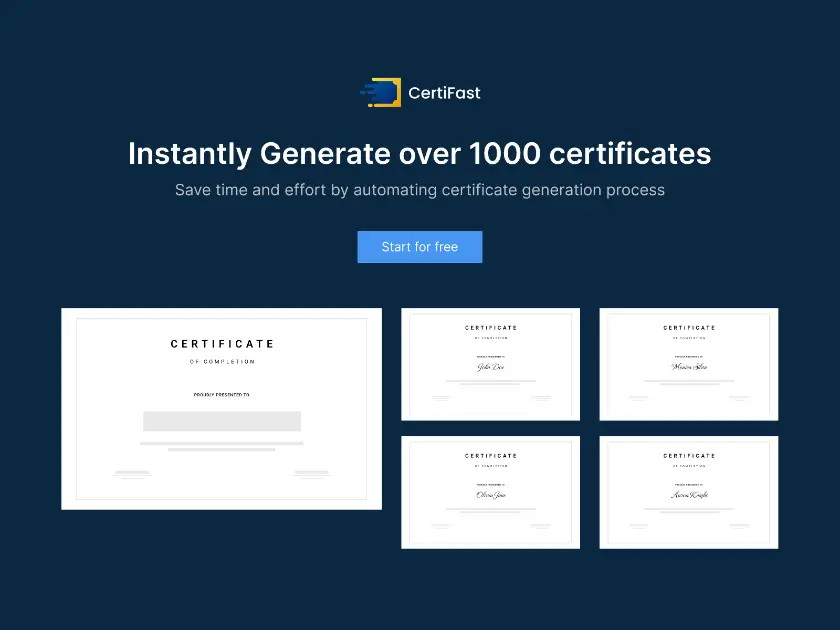Select the top-right certificate in the grid
Viewport: 840px width, 630px height.
[x=688, y=363]
